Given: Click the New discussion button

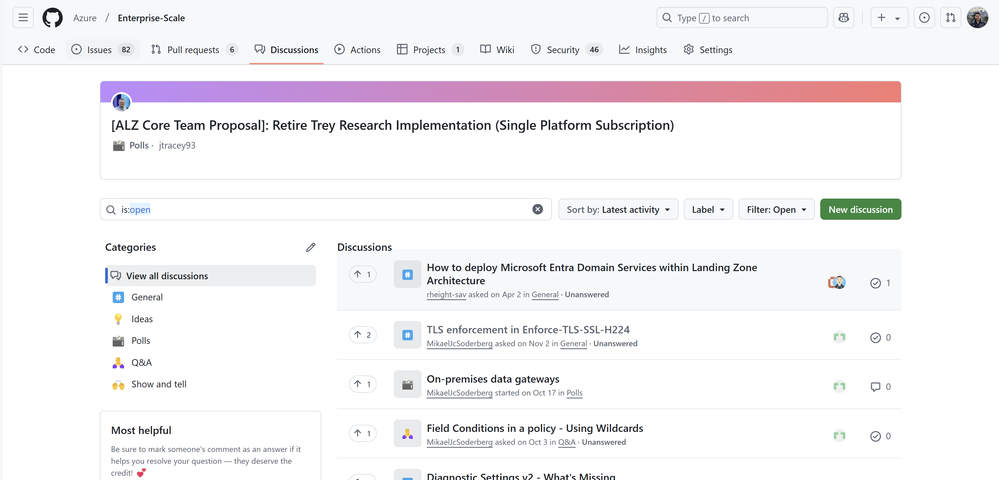Looking at the screenshot, I should (x=860, y=209).
